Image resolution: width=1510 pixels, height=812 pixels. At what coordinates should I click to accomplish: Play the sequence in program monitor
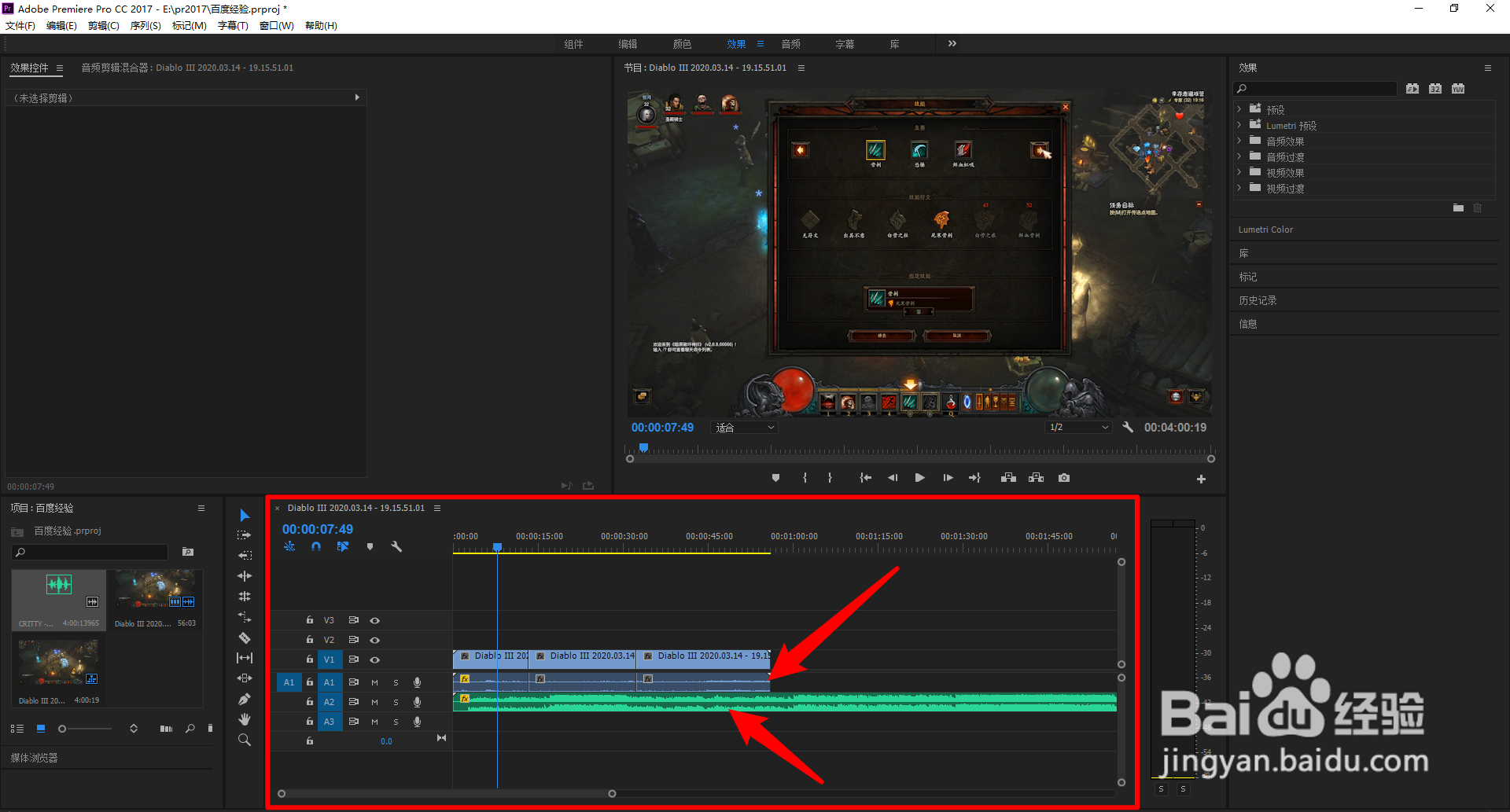pyautogui.click(x=919, y=478)
